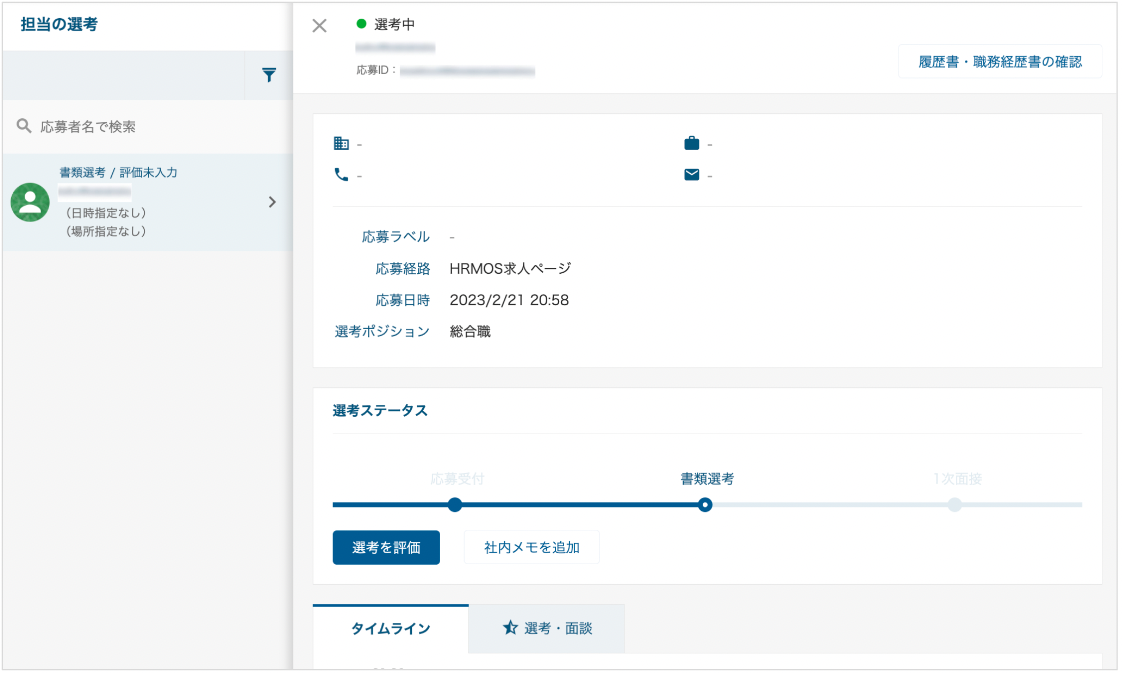Switch to the 選考・面談 tab
1122x673 pixels.
[547, 629]
